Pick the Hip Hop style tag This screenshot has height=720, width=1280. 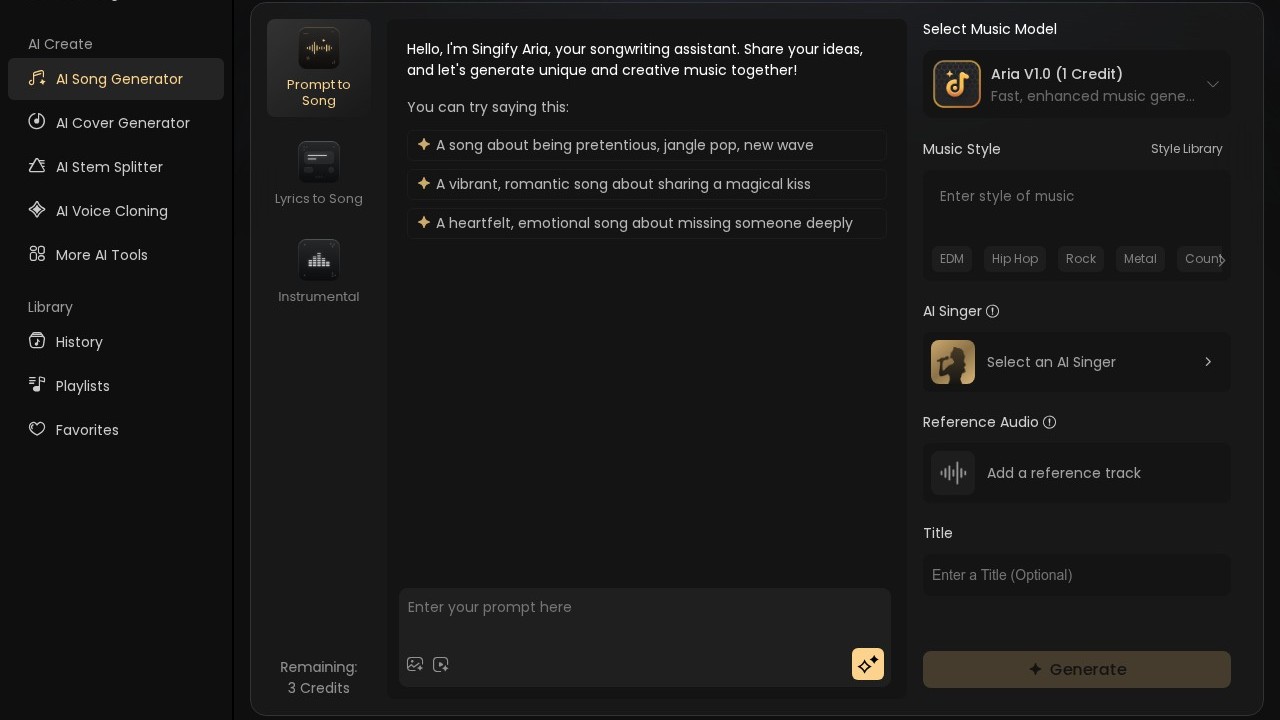click(1015, 259)
